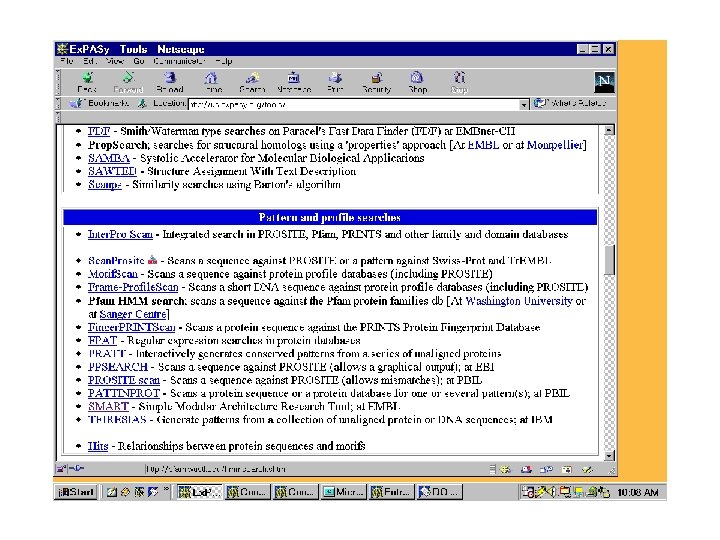Open the FDF link
720x540 pixels.
(x=99, y=131)
